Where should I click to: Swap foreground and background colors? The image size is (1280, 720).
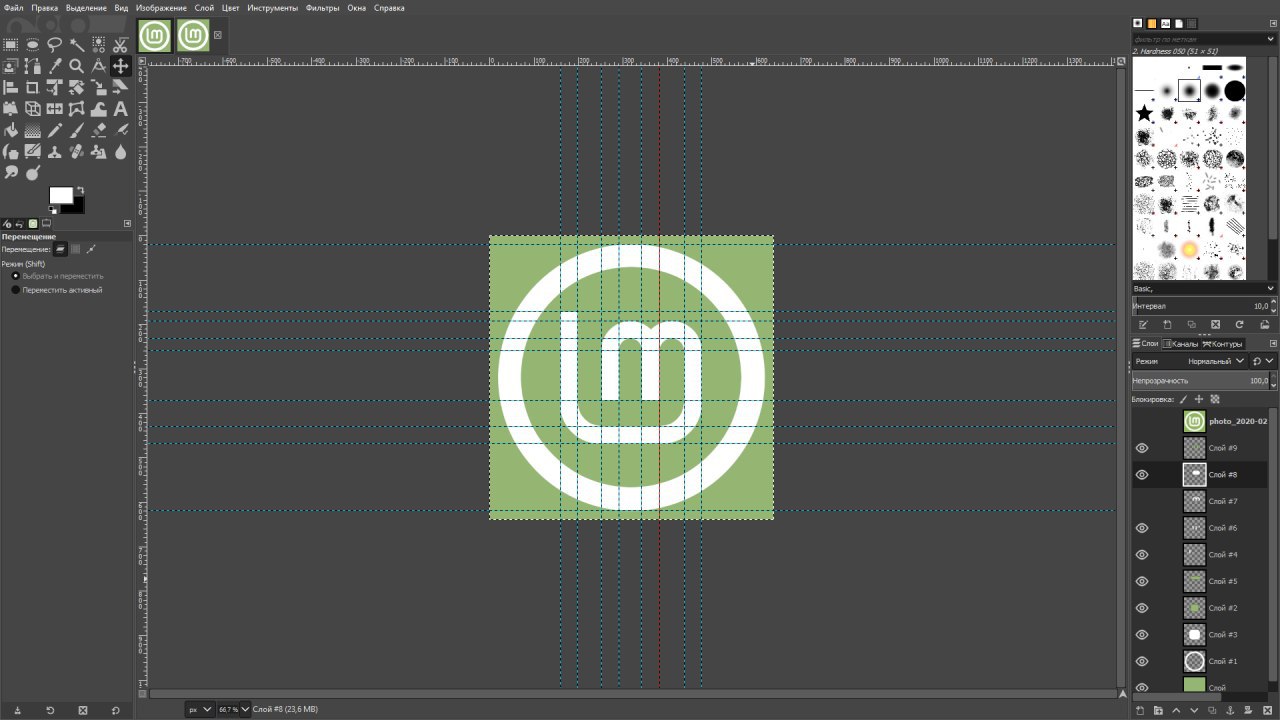click(80, 189)
